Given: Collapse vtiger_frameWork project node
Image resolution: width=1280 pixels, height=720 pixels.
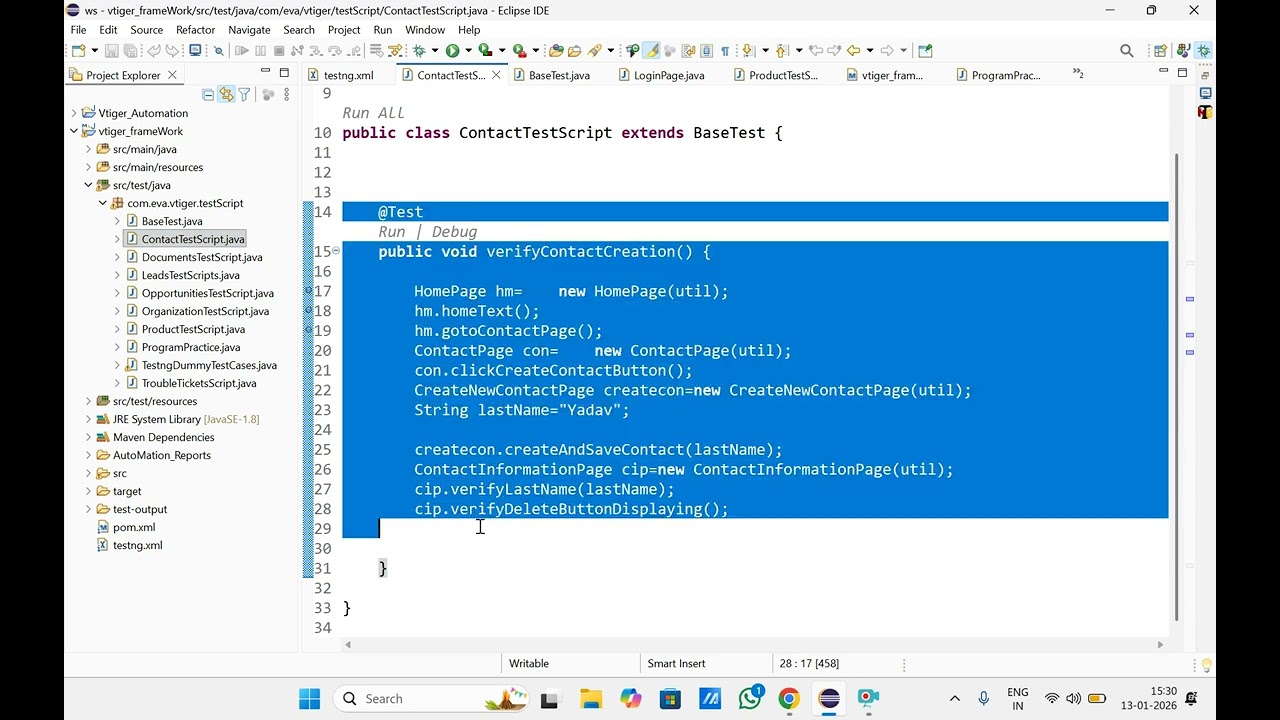Looking at the screenshot, I should coord(74,131).
